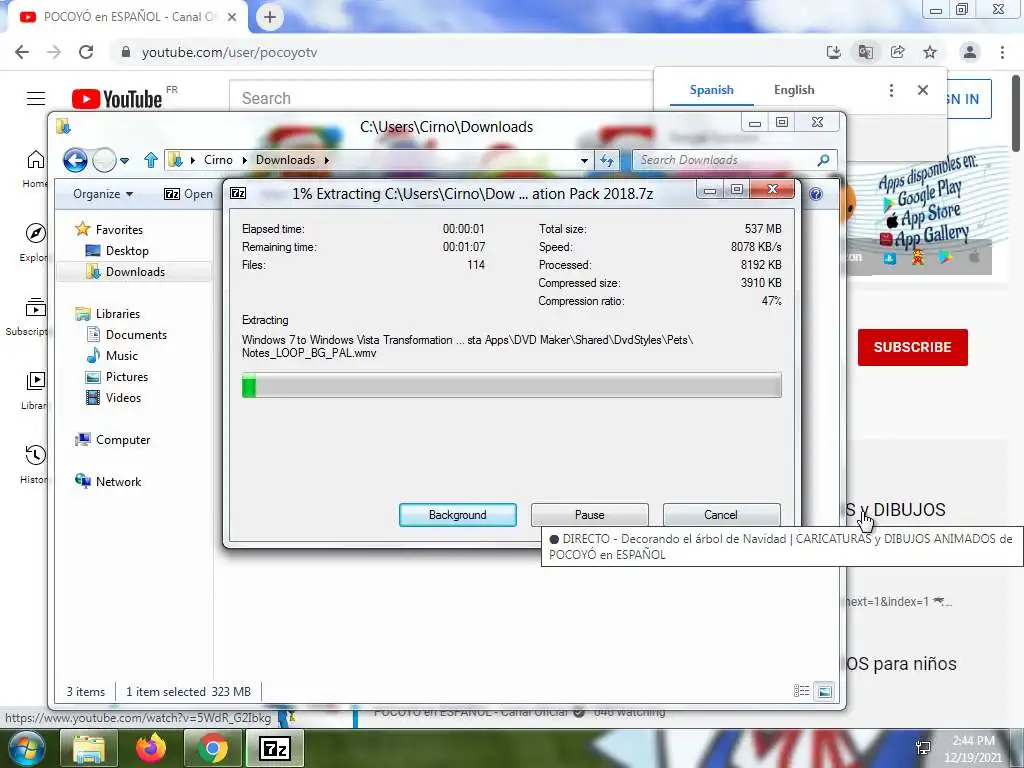Open the Chrome profile avatar
Viewport: 1024px width, 768px height.
coord(970,52)
